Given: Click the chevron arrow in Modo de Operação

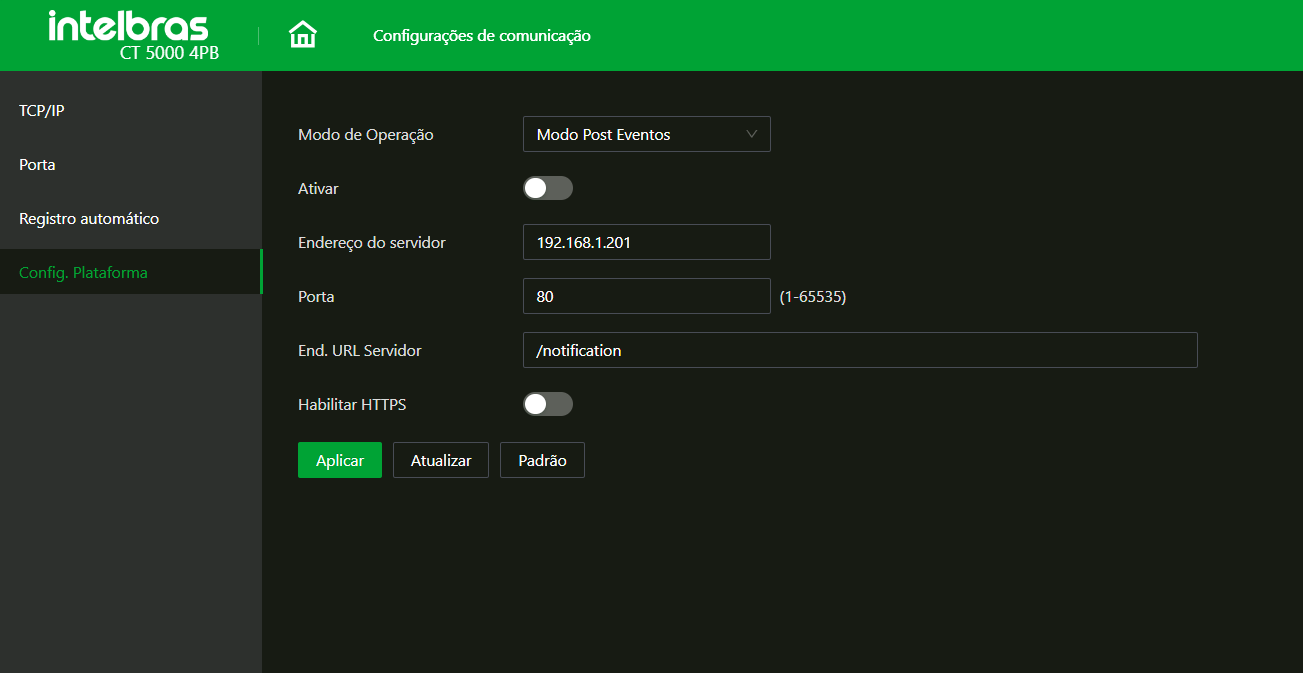Looking at the screenshot, I should click(752, 134).
